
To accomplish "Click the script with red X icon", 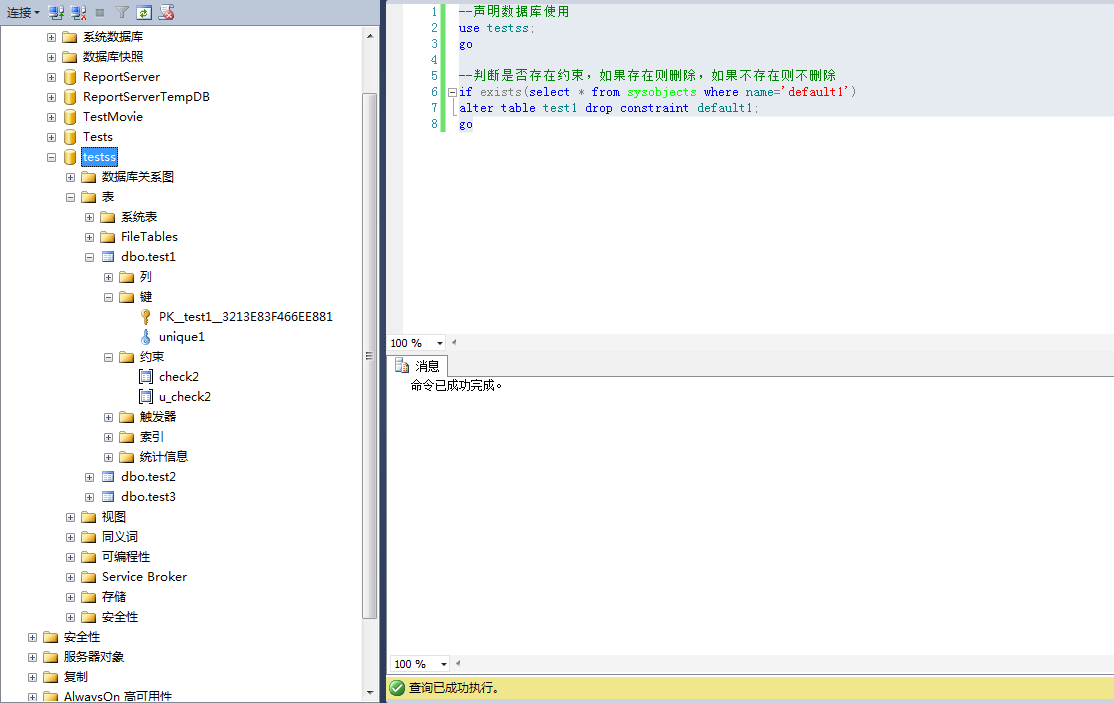I will pos(166,12).
